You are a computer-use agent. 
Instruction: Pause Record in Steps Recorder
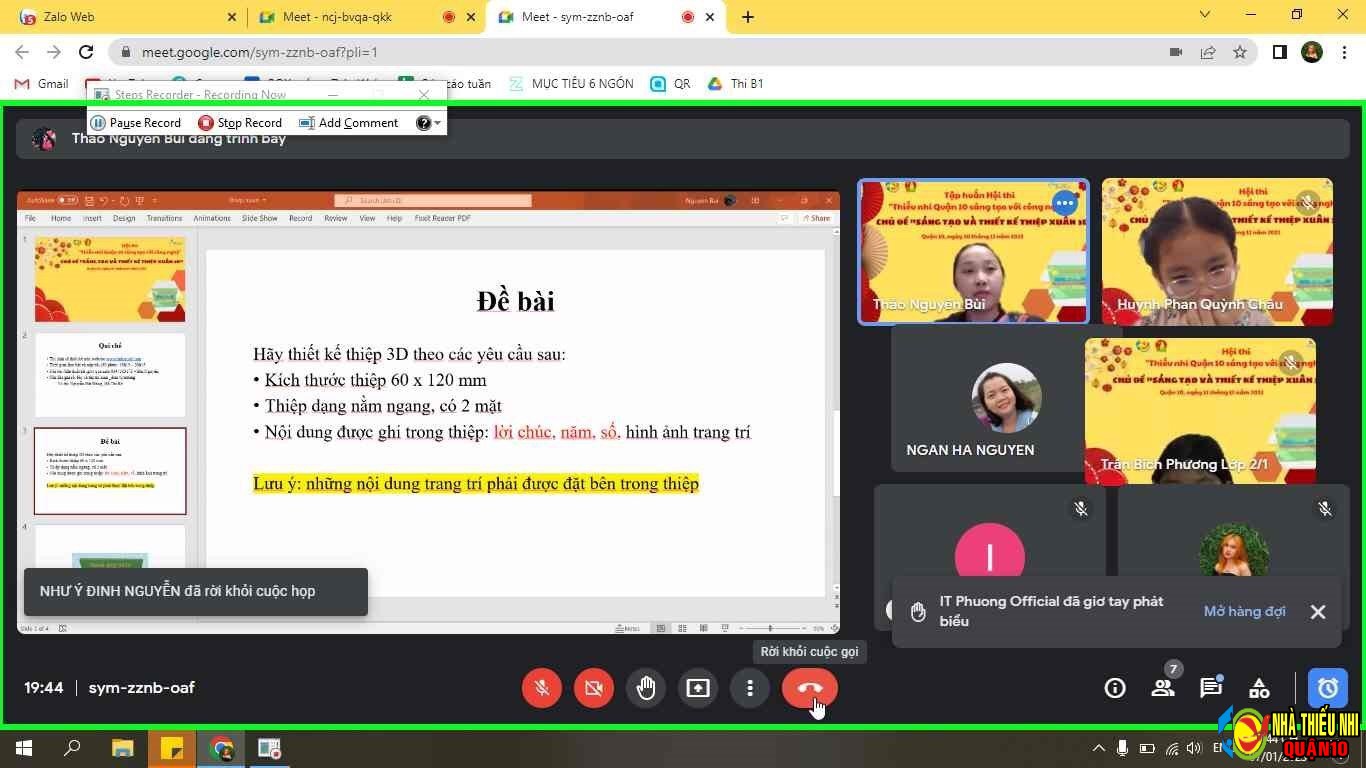[135, 123]
